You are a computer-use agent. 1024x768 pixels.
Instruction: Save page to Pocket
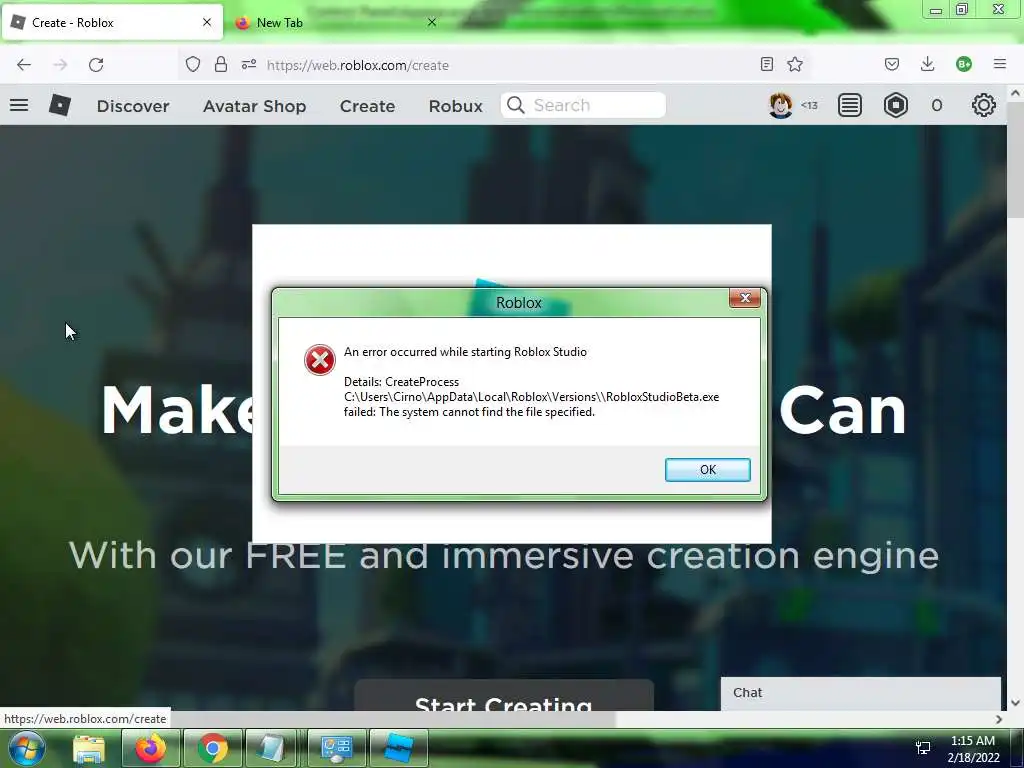pos(892,64)
